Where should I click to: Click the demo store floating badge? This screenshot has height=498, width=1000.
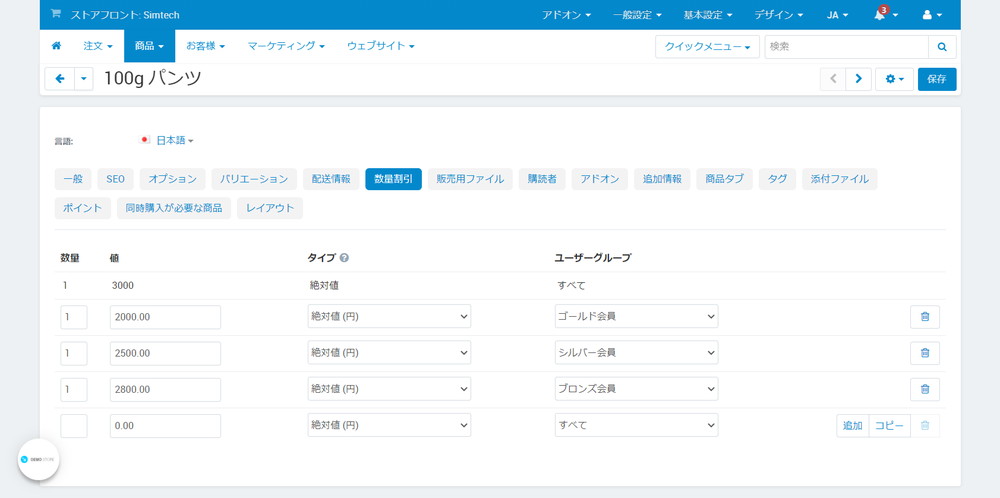[x=38, y=459]
